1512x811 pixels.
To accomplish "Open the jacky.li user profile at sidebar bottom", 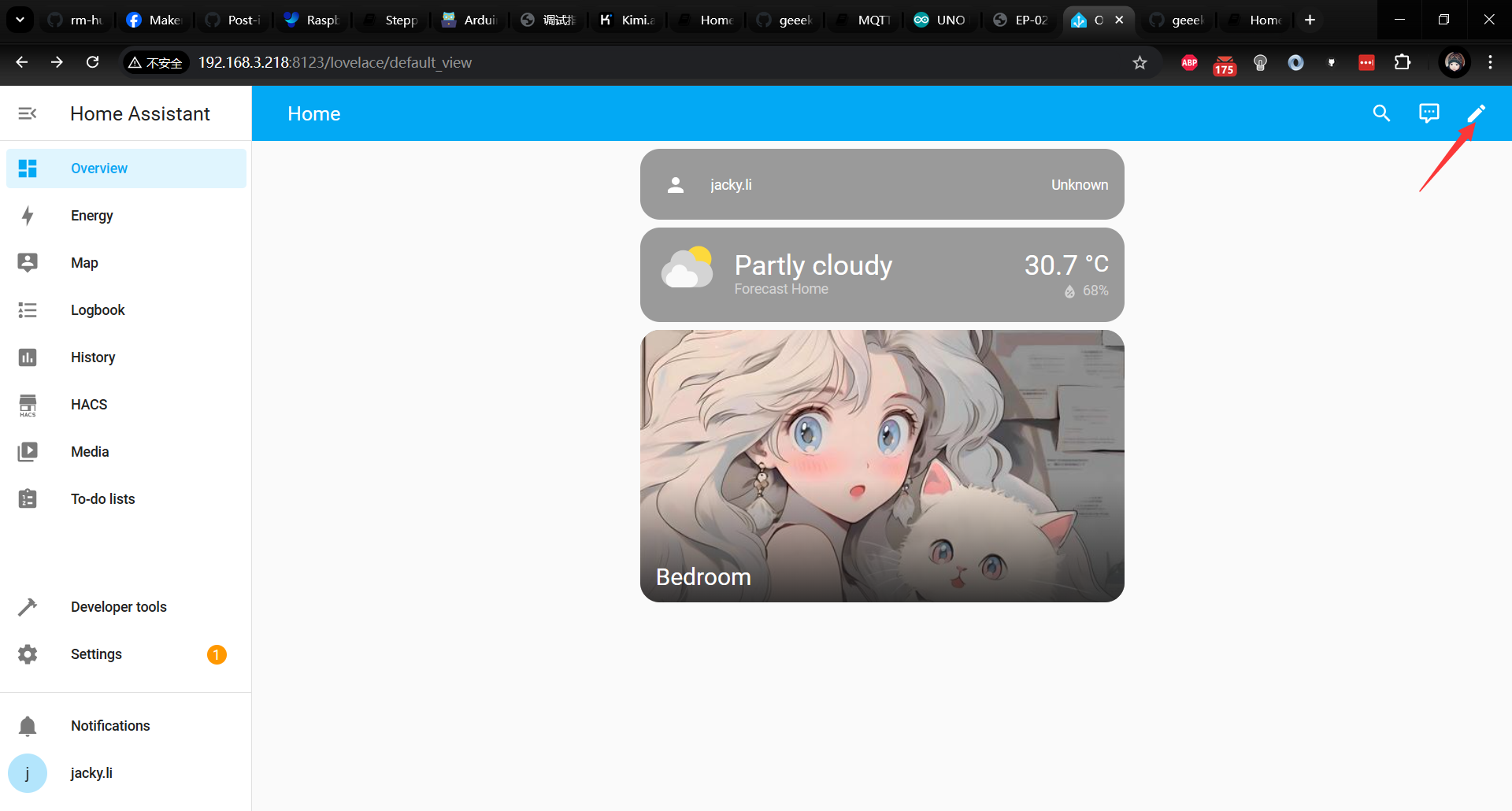I will tap(126, 773).
